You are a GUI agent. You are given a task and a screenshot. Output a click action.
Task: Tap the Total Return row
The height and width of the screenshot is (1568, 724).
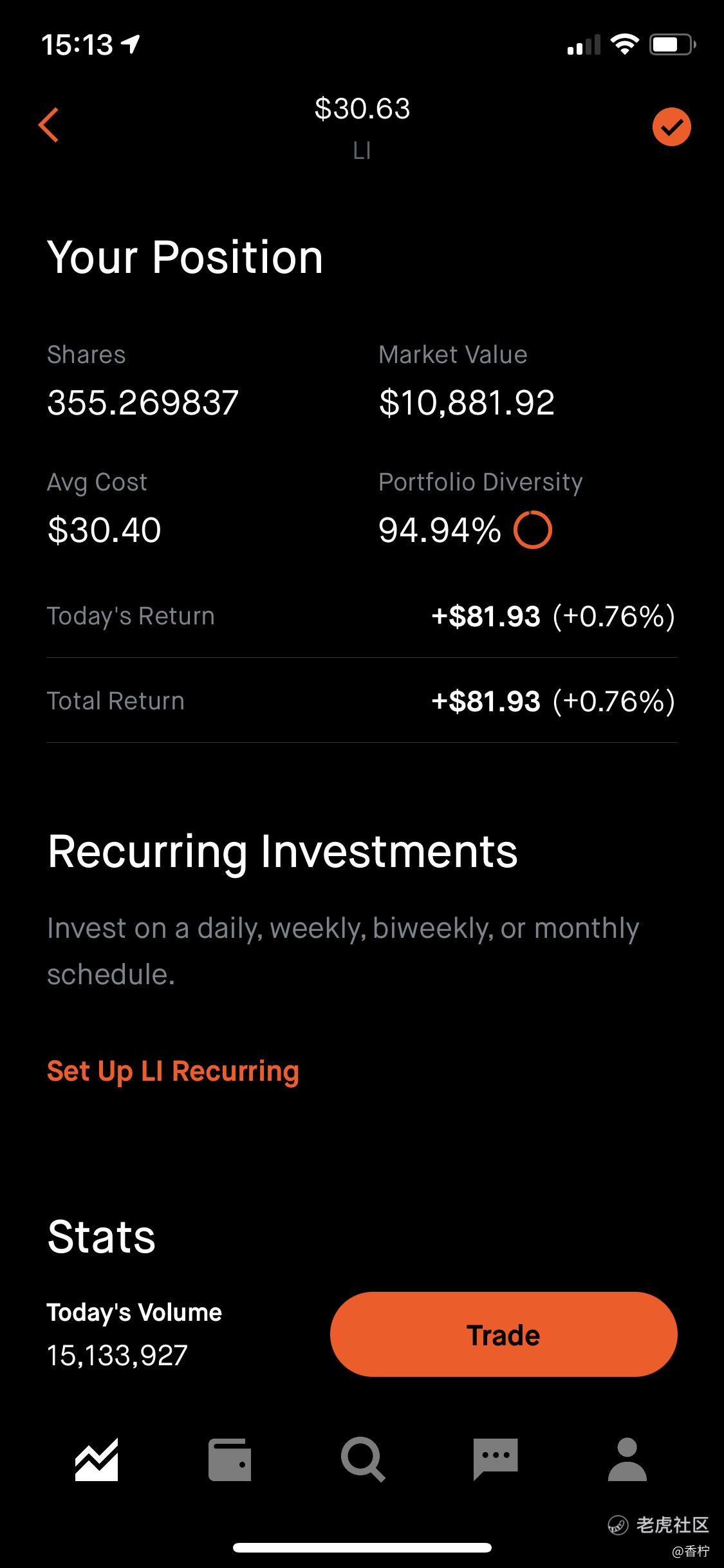362,701
